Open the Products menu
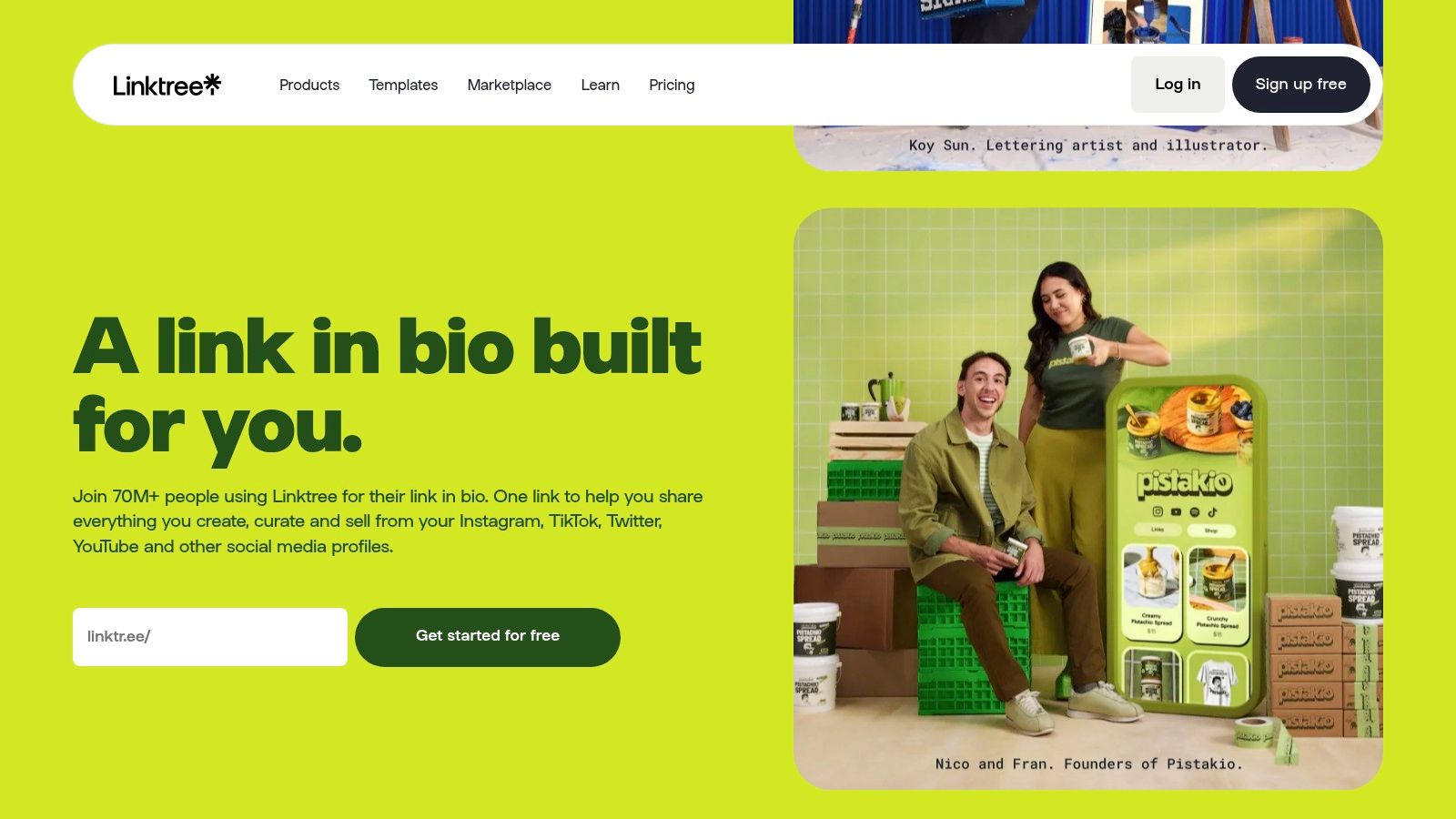This screenshot has height=819, width=1456. pos(309,85)
